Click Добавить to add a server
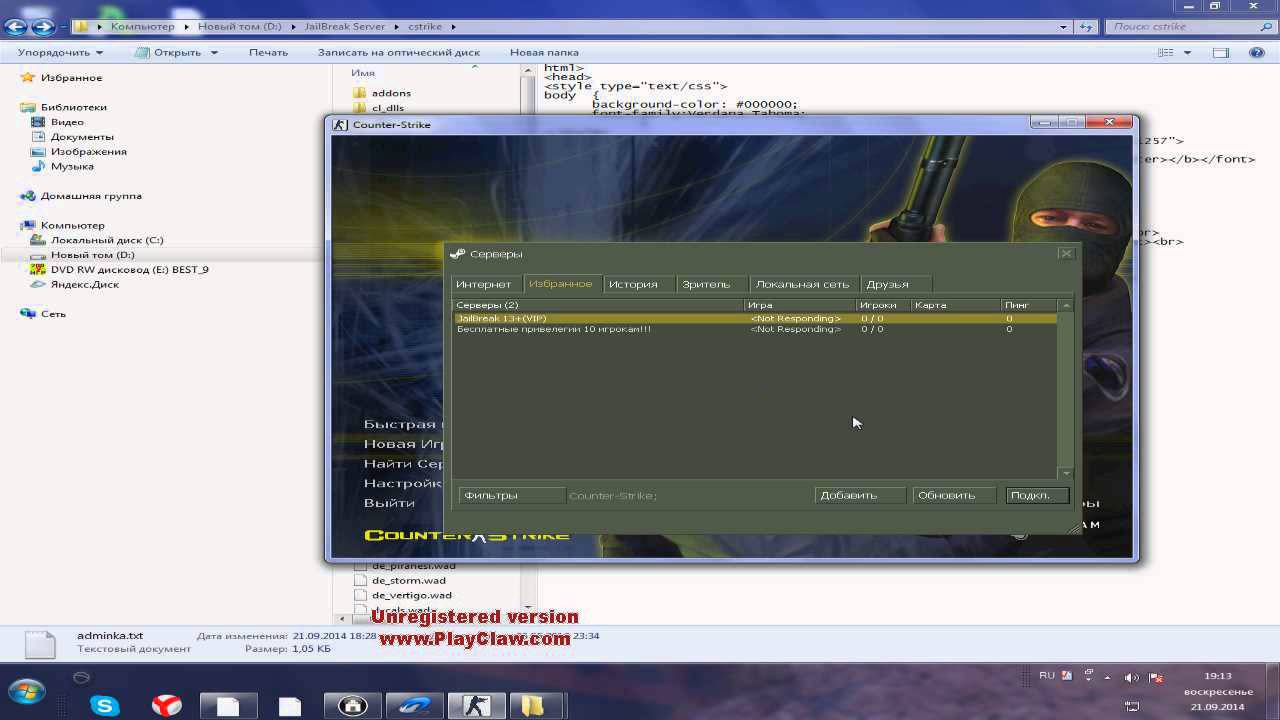Screen dimensions: 1280x720 pos(860,495)
